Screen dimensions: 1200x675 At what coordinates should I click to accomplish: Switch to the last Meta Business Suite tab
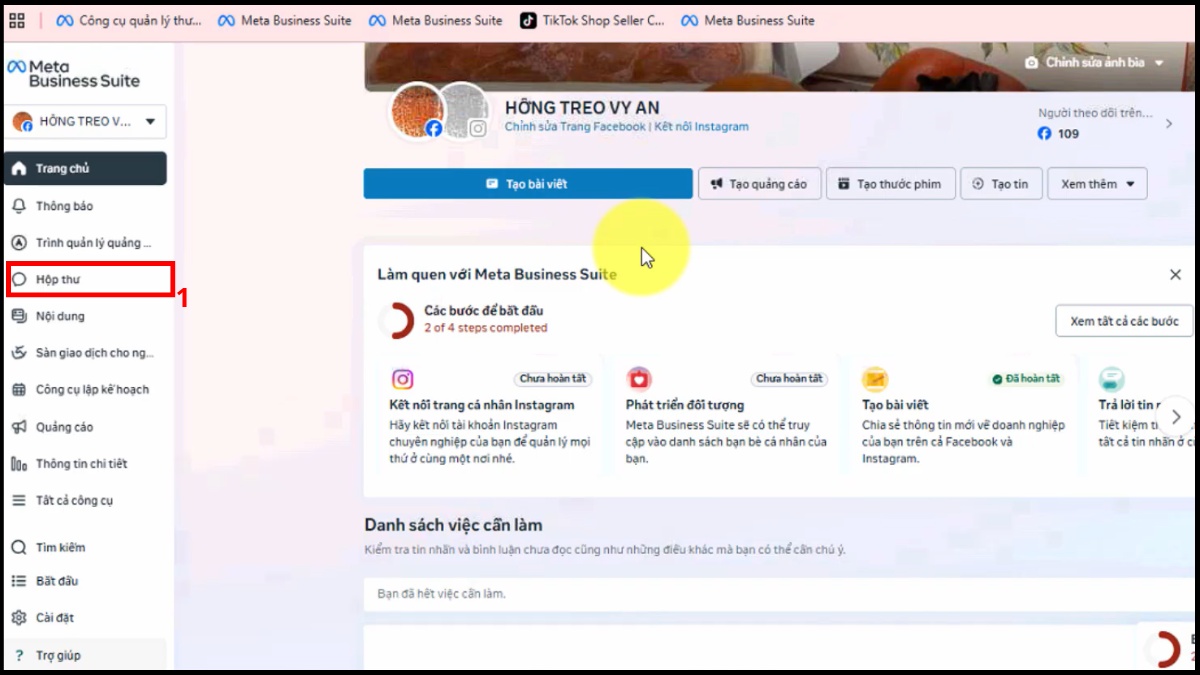[x=747, y=20]
